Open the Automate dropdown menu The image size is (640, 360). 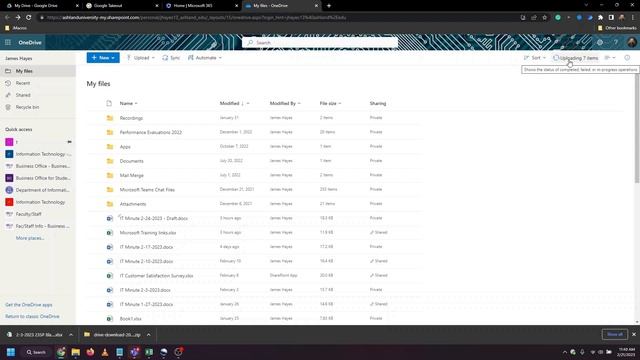(205, 58)
